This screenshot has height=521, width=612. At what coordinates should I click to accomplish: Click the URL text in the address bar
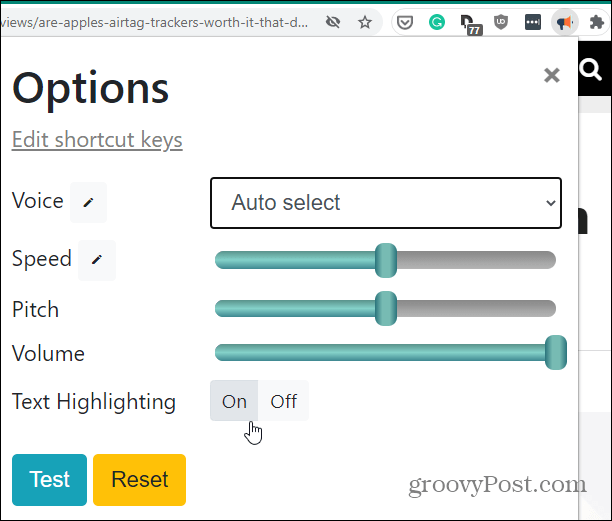tap(155, 23)
